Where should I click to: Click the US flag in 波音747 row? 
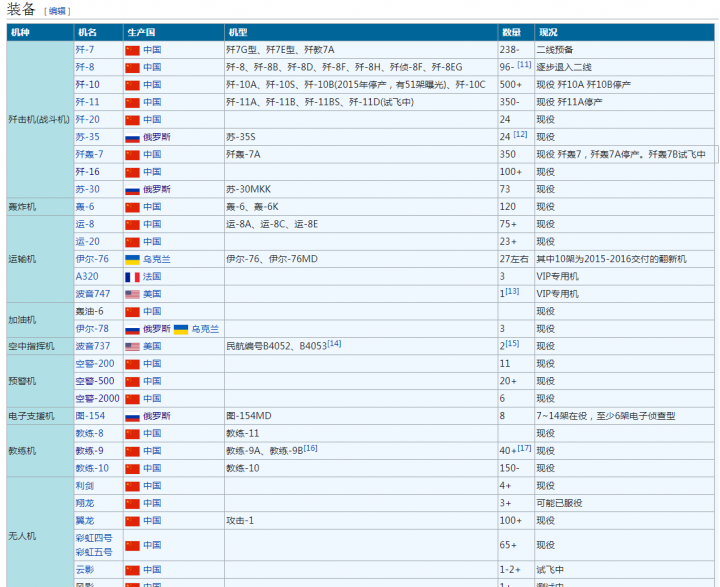(x=132, y=294)
